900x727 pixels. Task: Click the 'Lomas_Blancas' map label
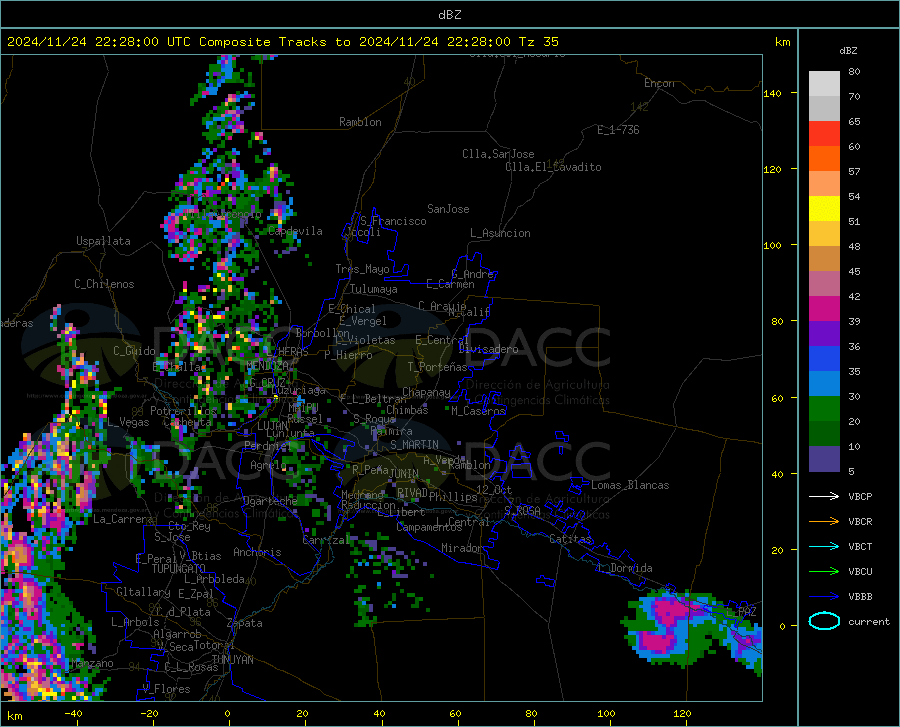click(630, 485)
